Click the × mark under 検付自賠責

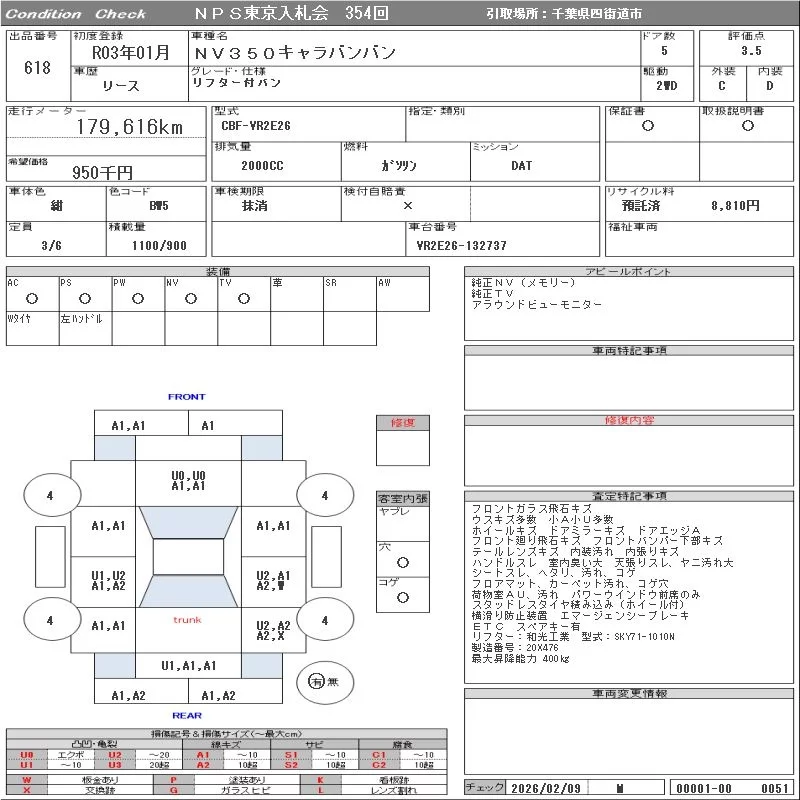tap(408, 206)
